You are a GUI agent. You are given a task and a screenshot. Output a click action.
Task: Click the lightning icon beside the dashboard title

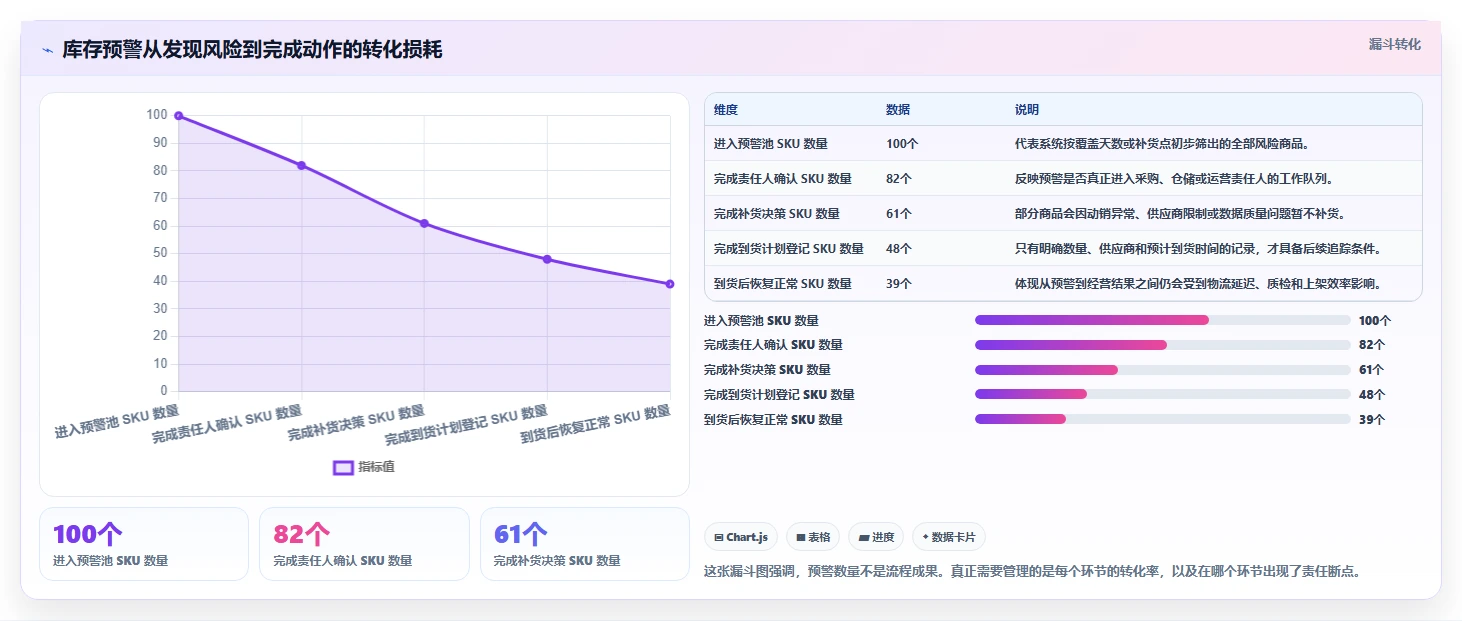point(47,51)
